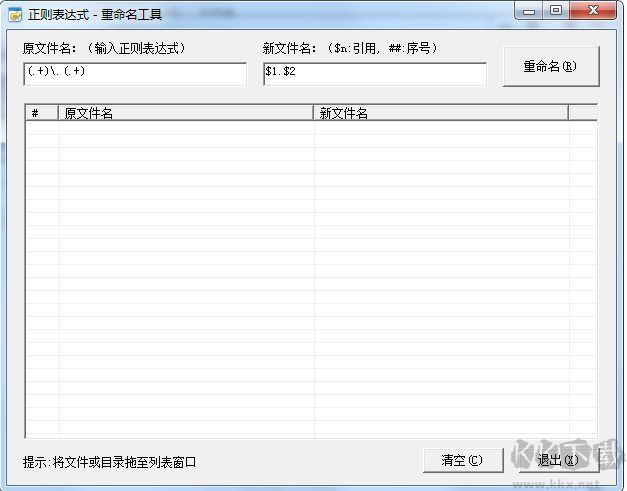Minimize the 重命名工具 window
The width and height of the screenshot is (627, 491).
(x=529, y=11)
